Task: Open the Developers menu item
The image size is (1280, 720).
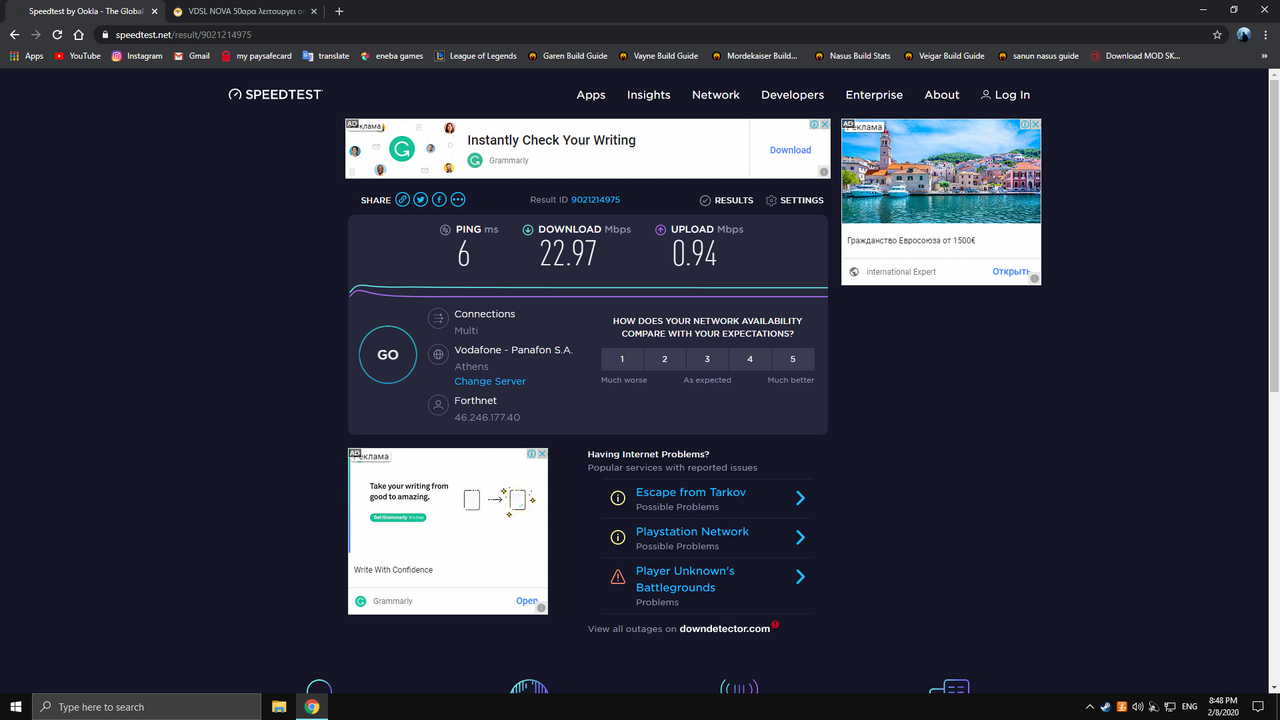Action: pyautogui.click(x=792, y=95)
